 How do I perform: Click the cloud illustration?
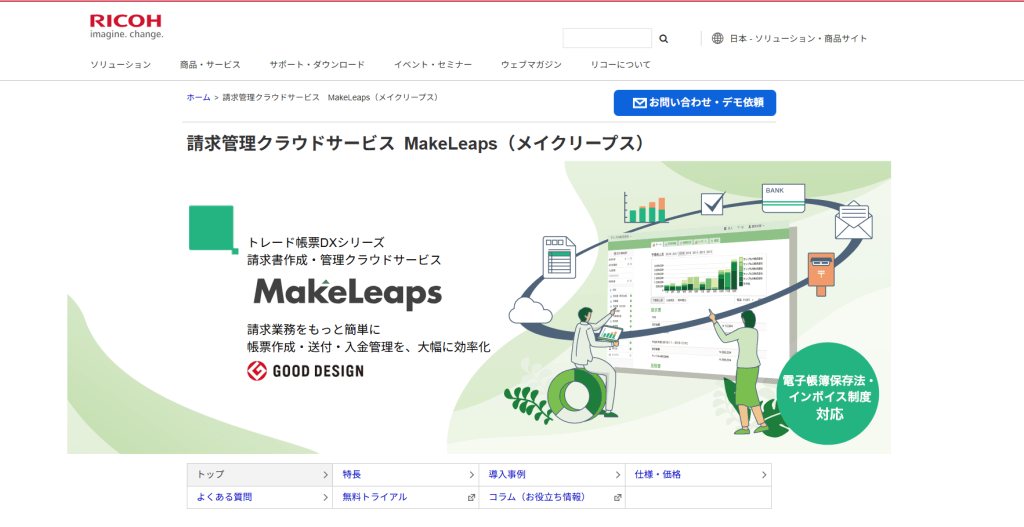pyautogui.click(x=530, y=310)
